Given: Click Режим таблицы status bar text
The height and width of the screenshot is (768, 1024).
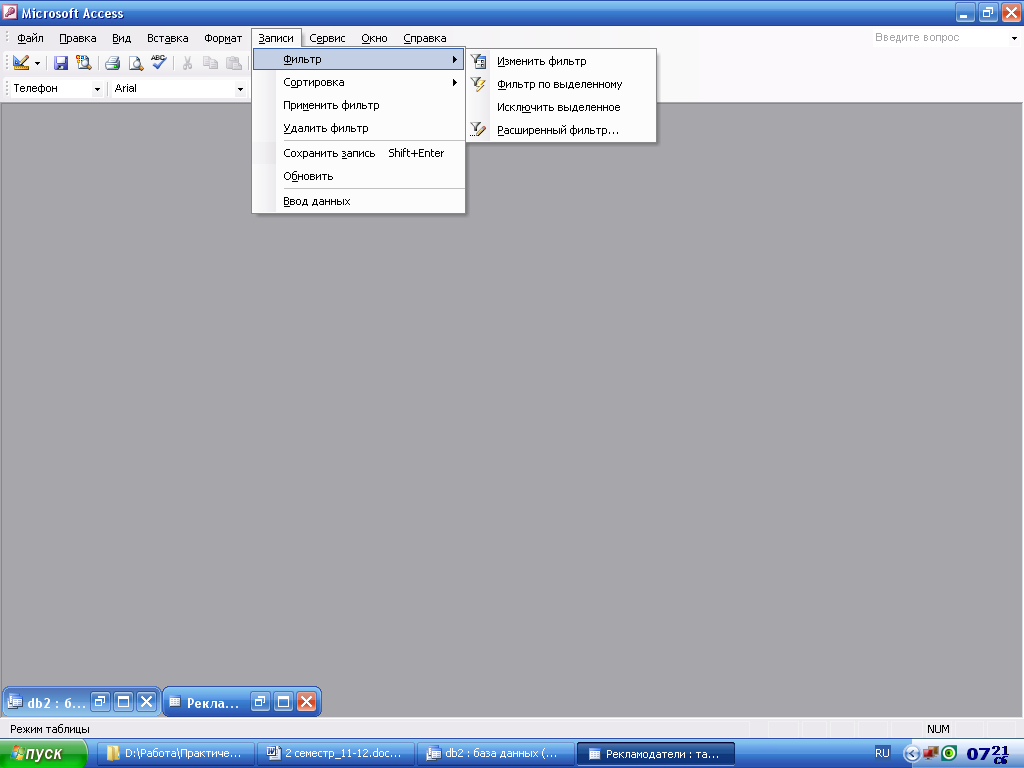Looking at the screenshot, I should click(x=50, y=729).
